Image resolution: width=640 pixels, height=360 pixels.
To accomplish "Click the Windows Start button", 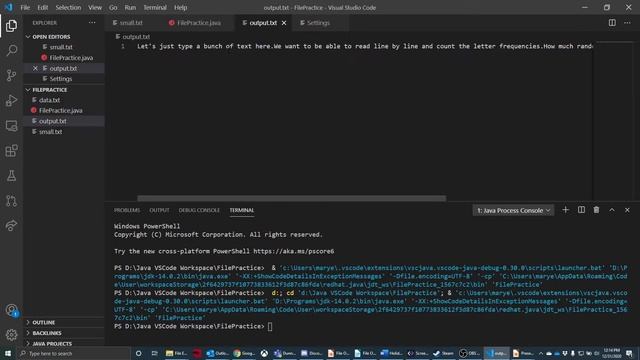I will pos(8,353).
